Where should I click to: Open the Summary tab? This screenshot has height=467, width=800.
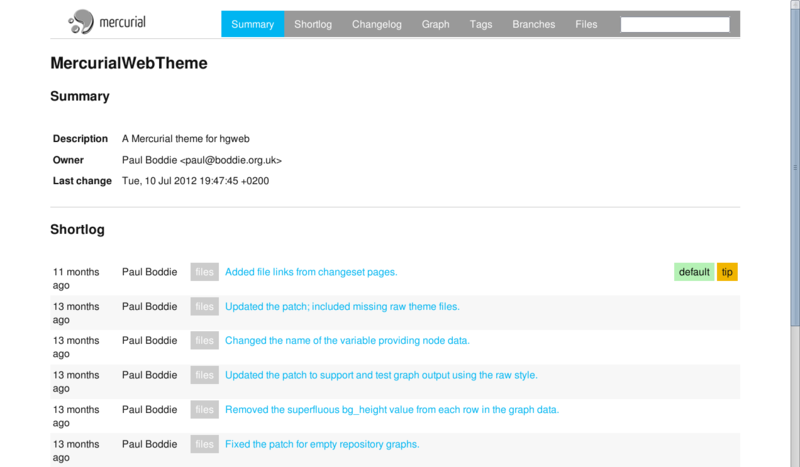(253, 24)
